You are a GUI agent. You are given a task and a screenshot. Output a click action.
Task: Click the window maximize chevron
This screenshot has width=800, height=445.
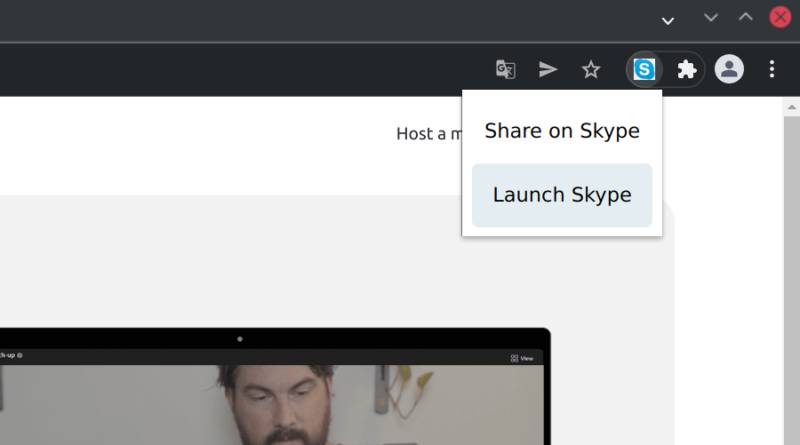745,17
